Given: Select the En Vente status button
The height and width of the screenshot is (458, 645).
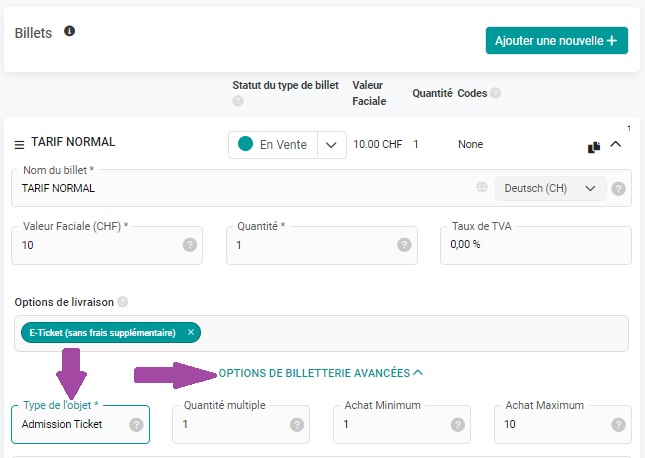Looking at the screenshot, I should click(273, 145).
